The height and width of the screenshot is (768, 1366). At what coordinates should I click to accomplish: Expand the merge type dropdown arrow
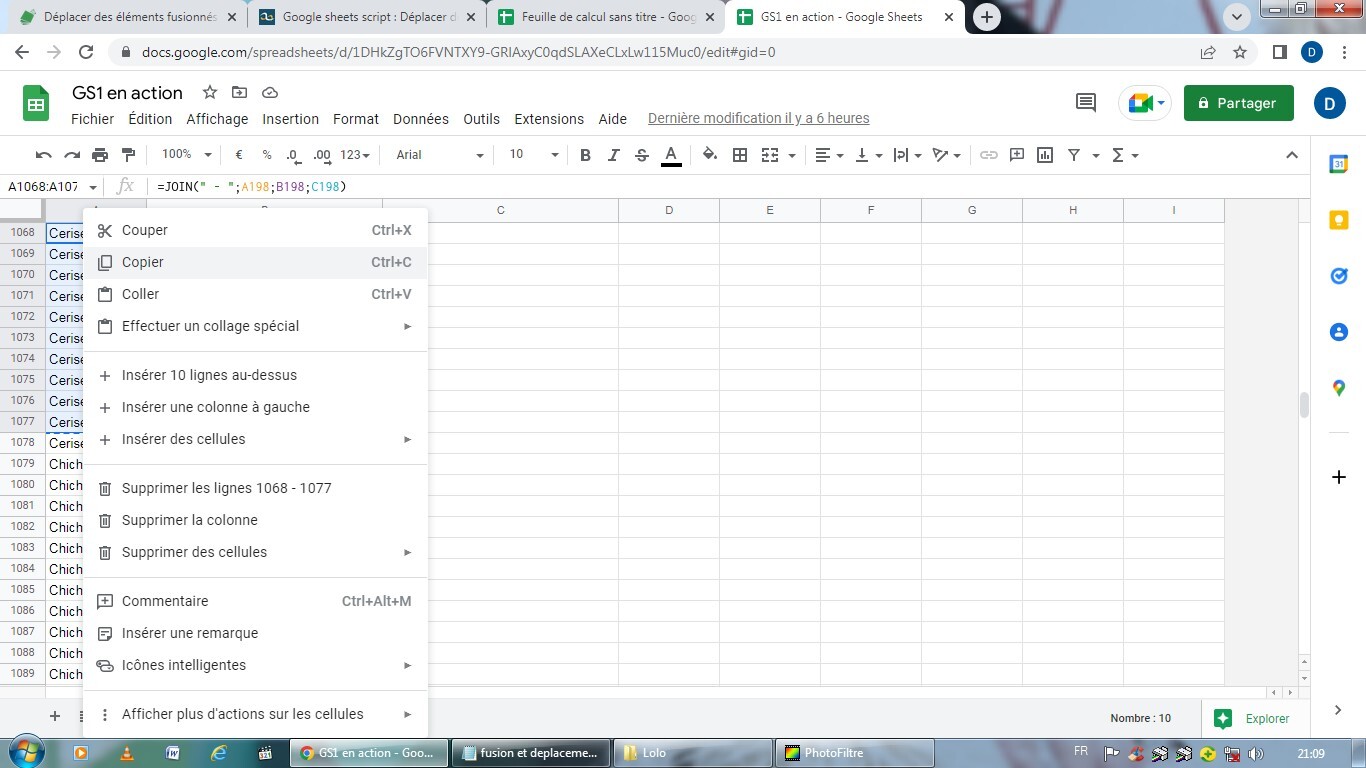pos(792,155)
